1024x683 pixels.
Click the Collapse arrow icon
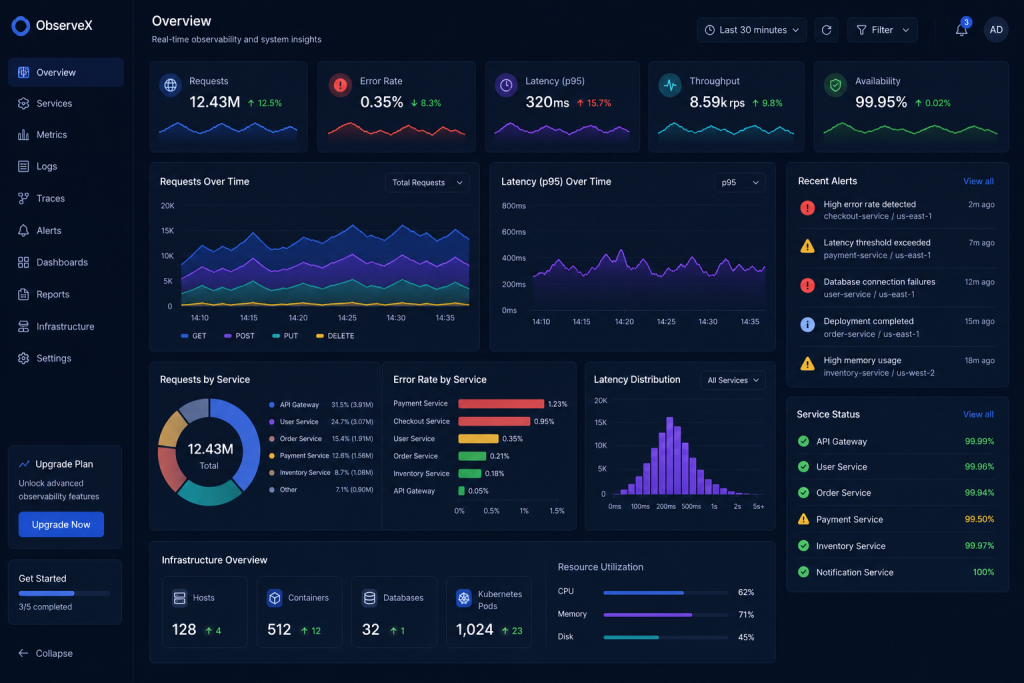(x=24, y=653)
